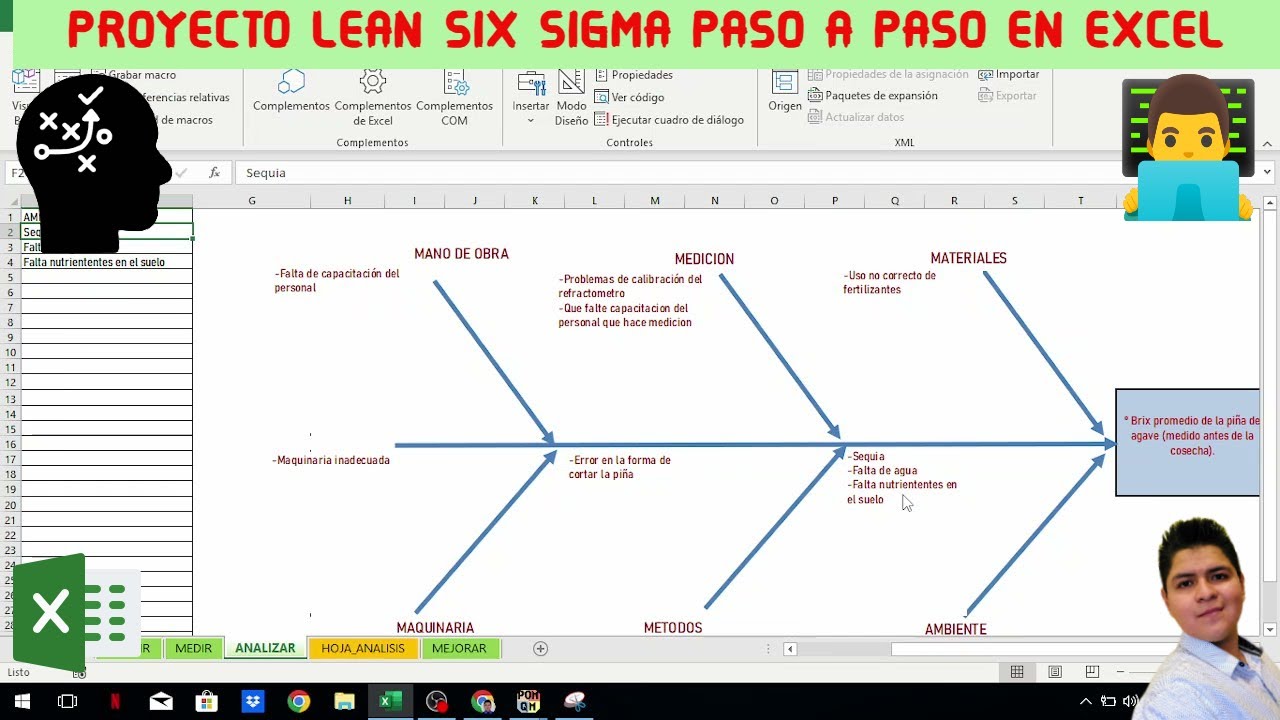Click the insert function fx icon
1280x720 pixels.
pos(214,173)
